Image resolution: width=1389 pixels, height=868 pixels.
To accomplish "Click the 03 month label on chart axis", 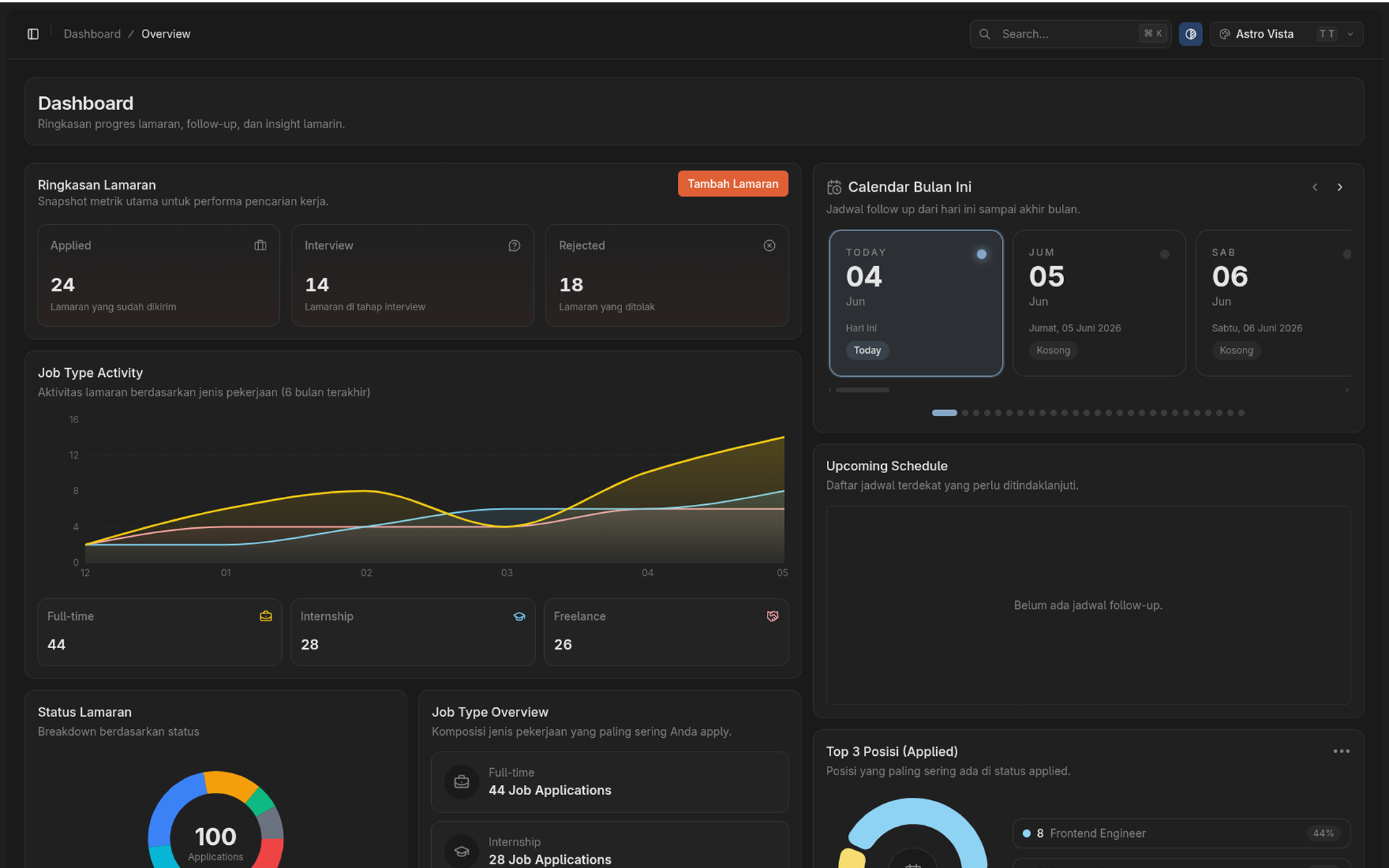I will click(507, 573).
